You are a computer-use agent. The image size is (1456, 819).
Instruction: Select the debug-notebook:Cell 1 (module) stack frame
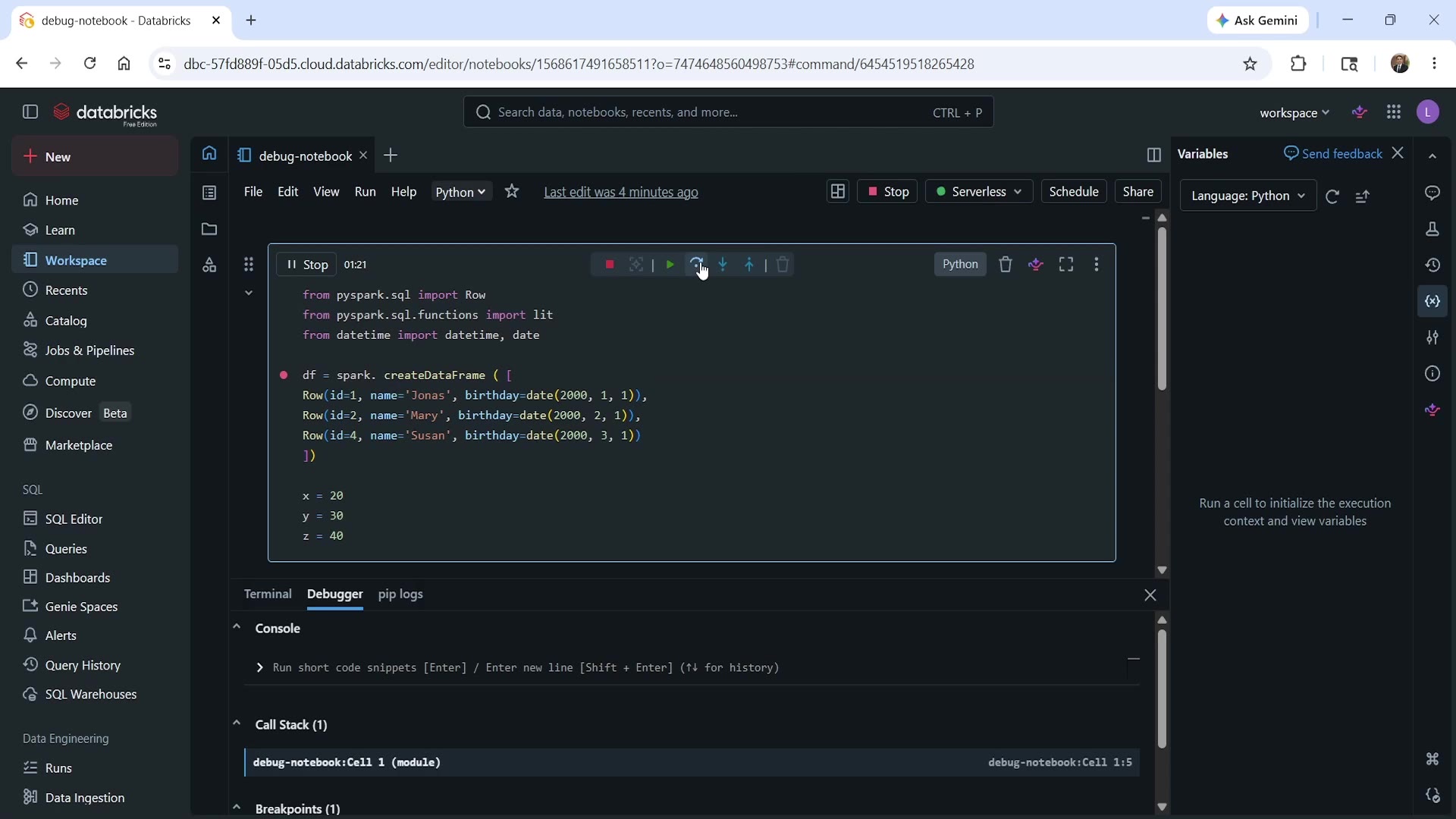pos(692,763)
